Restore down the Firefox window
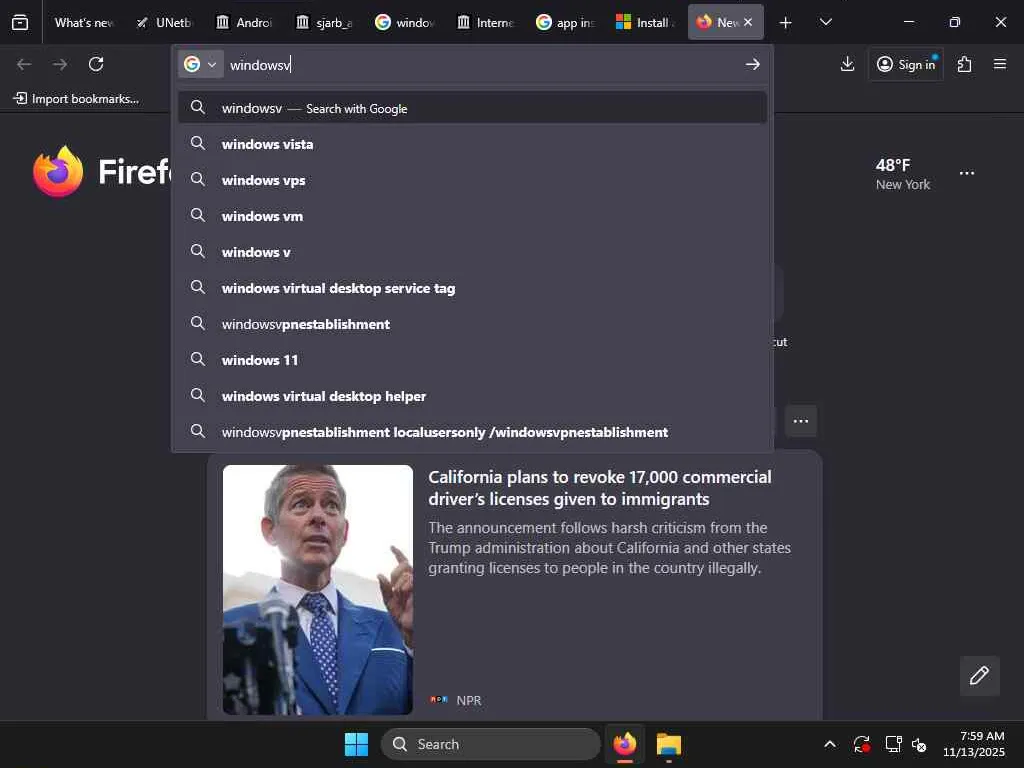Image resolution: width=1024 pixels, height=768 pixels. click(954, 22)
